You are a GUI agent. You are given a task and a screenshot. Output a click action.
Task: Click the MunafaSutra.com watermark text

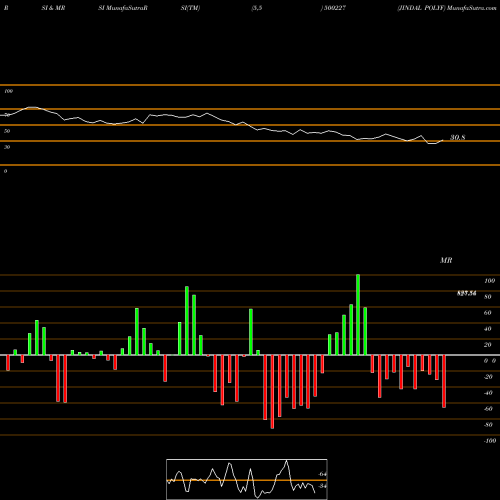tap(472, 8)
